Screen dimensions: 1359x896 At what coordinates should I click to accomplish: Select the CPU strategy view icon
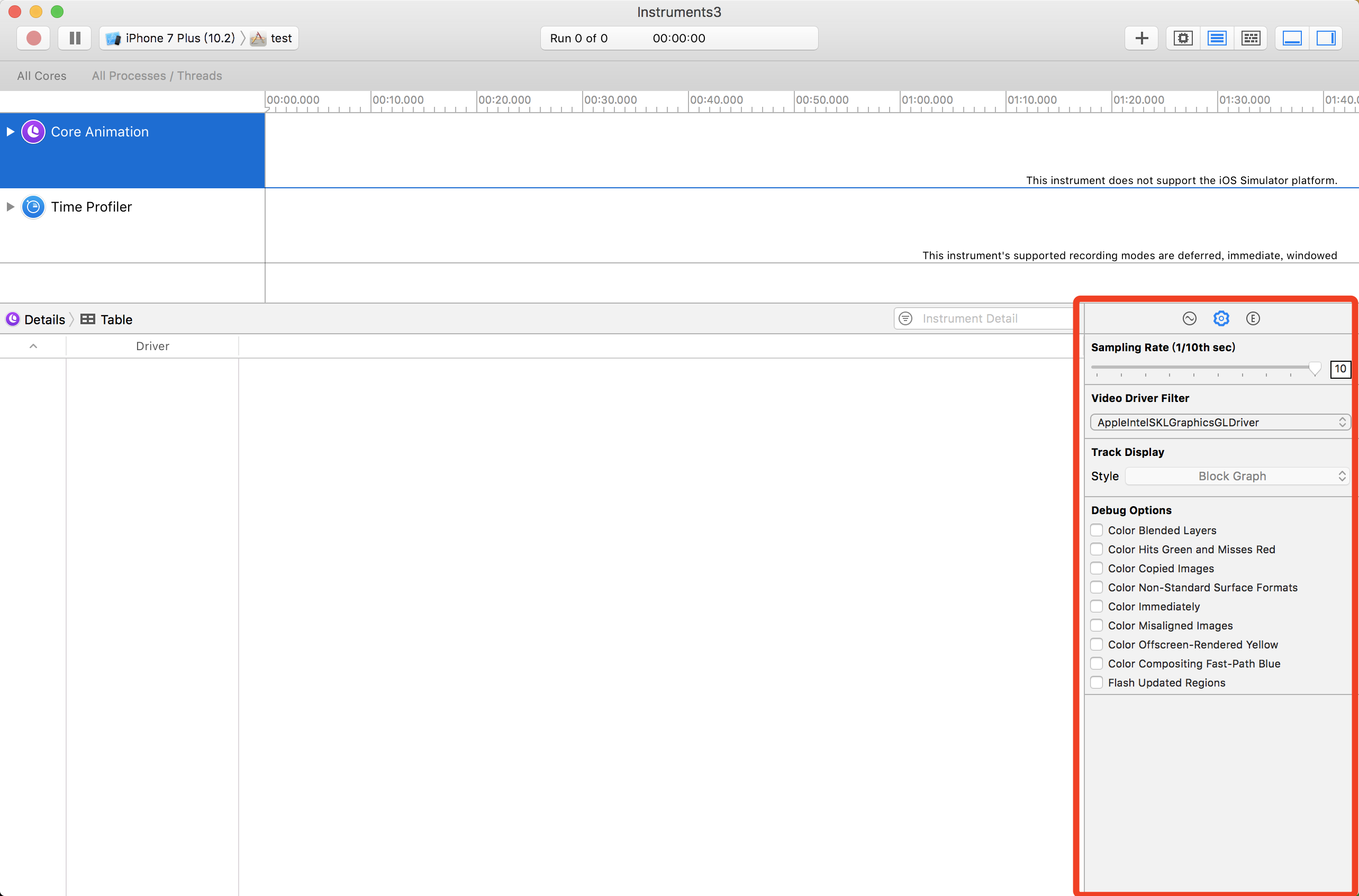click(1183, 38)
